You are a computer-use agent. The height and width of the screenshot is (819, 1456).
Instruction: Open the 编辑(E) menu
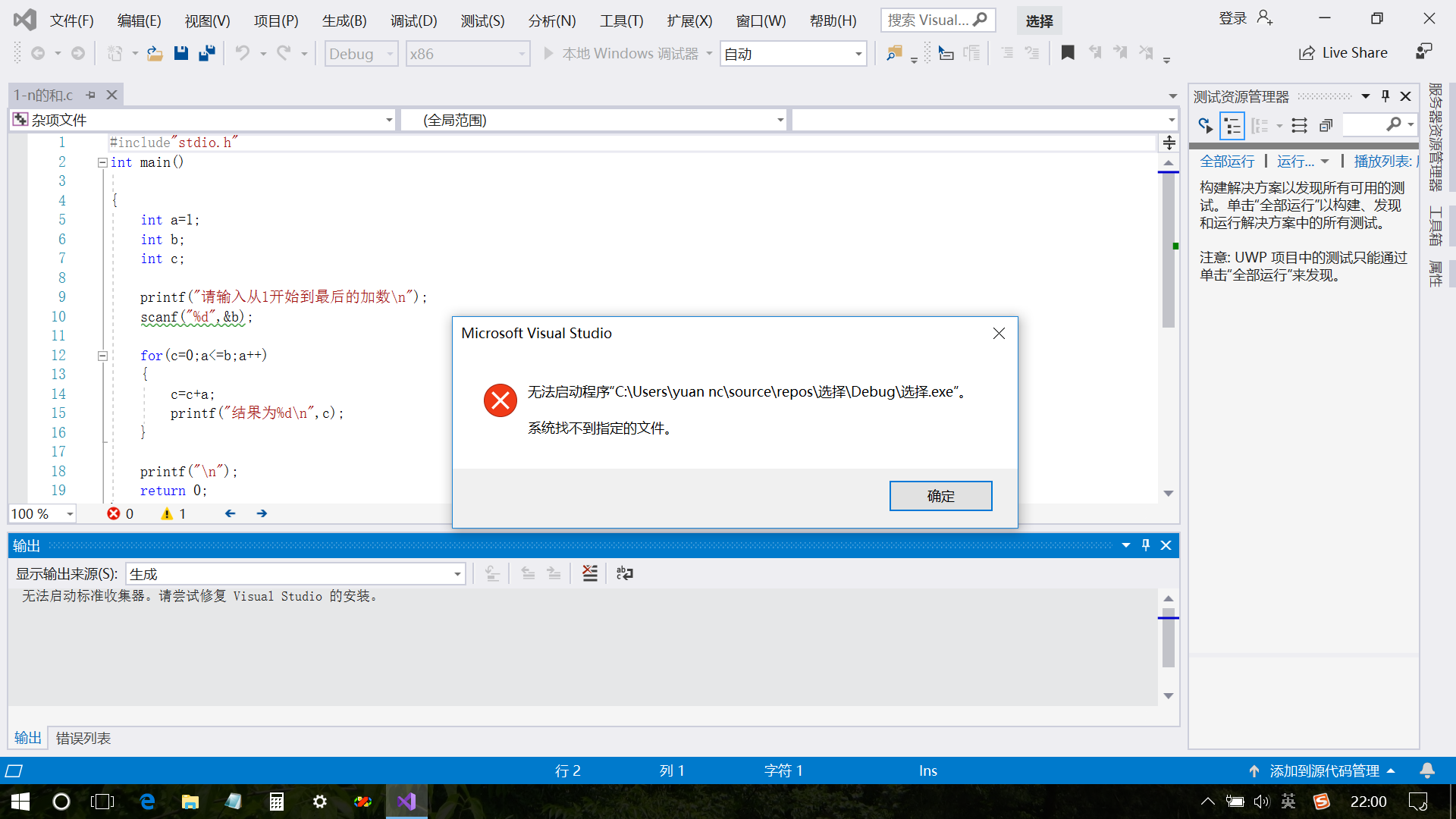(139, 20)
